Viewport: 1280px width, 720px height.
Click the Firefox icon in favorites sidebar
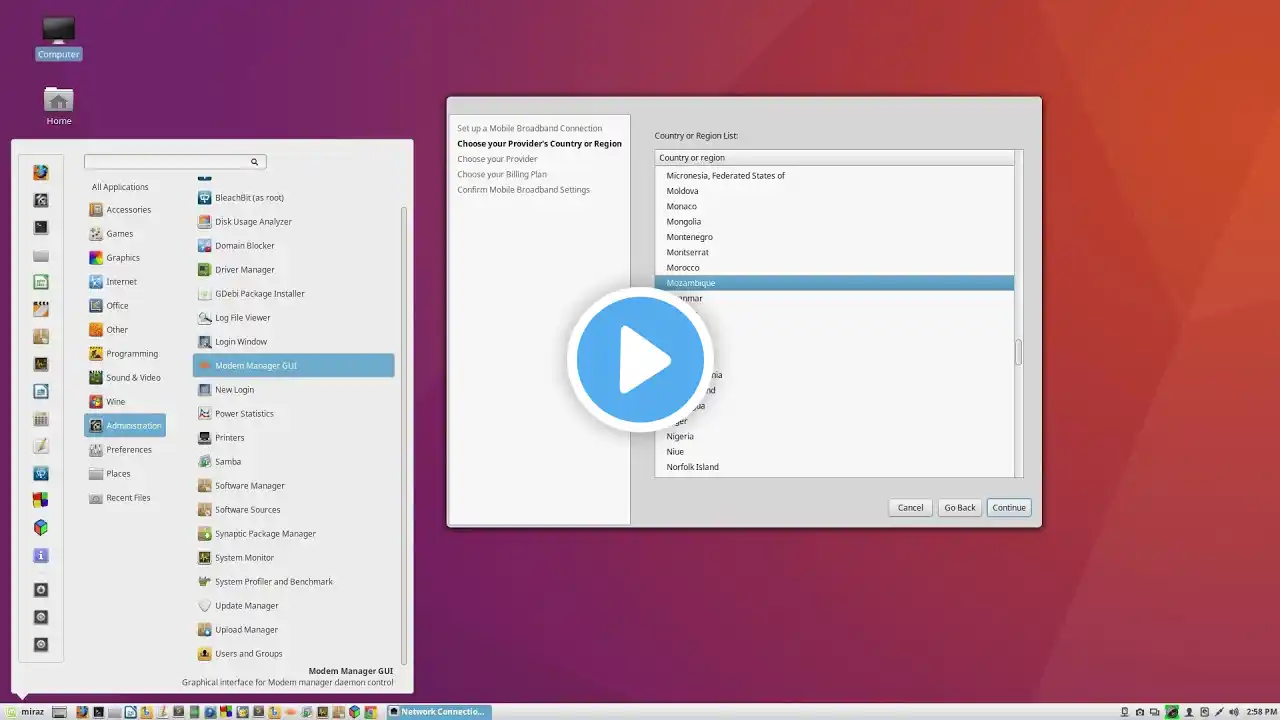[41, 172]
